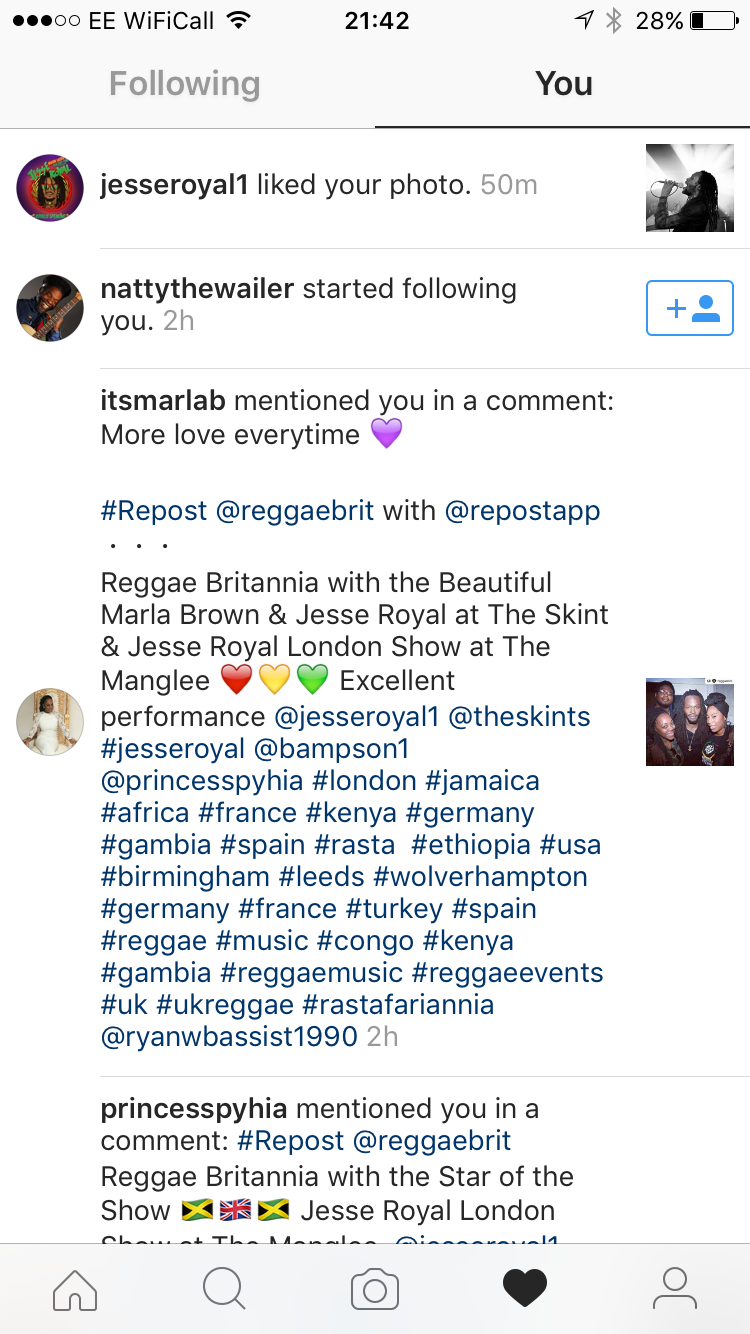Open the Search magnifier icon

pyautogui.click(x=224, y=1289)
